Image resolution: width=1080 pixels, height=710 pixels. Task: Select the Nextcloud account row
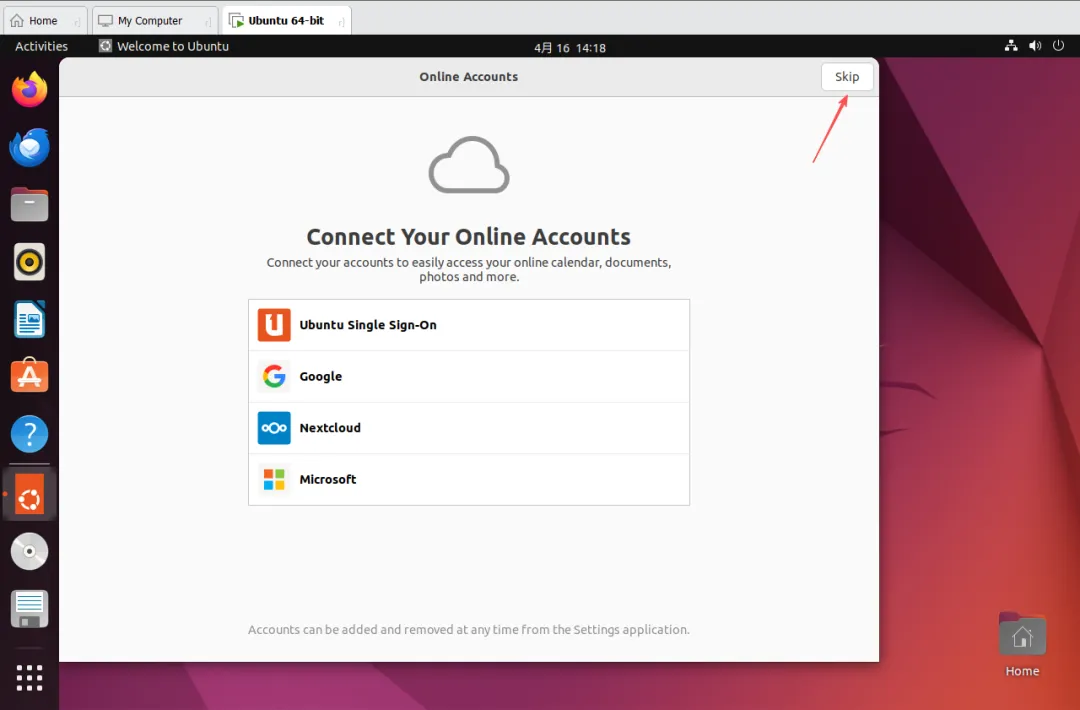tap(469, 428)
